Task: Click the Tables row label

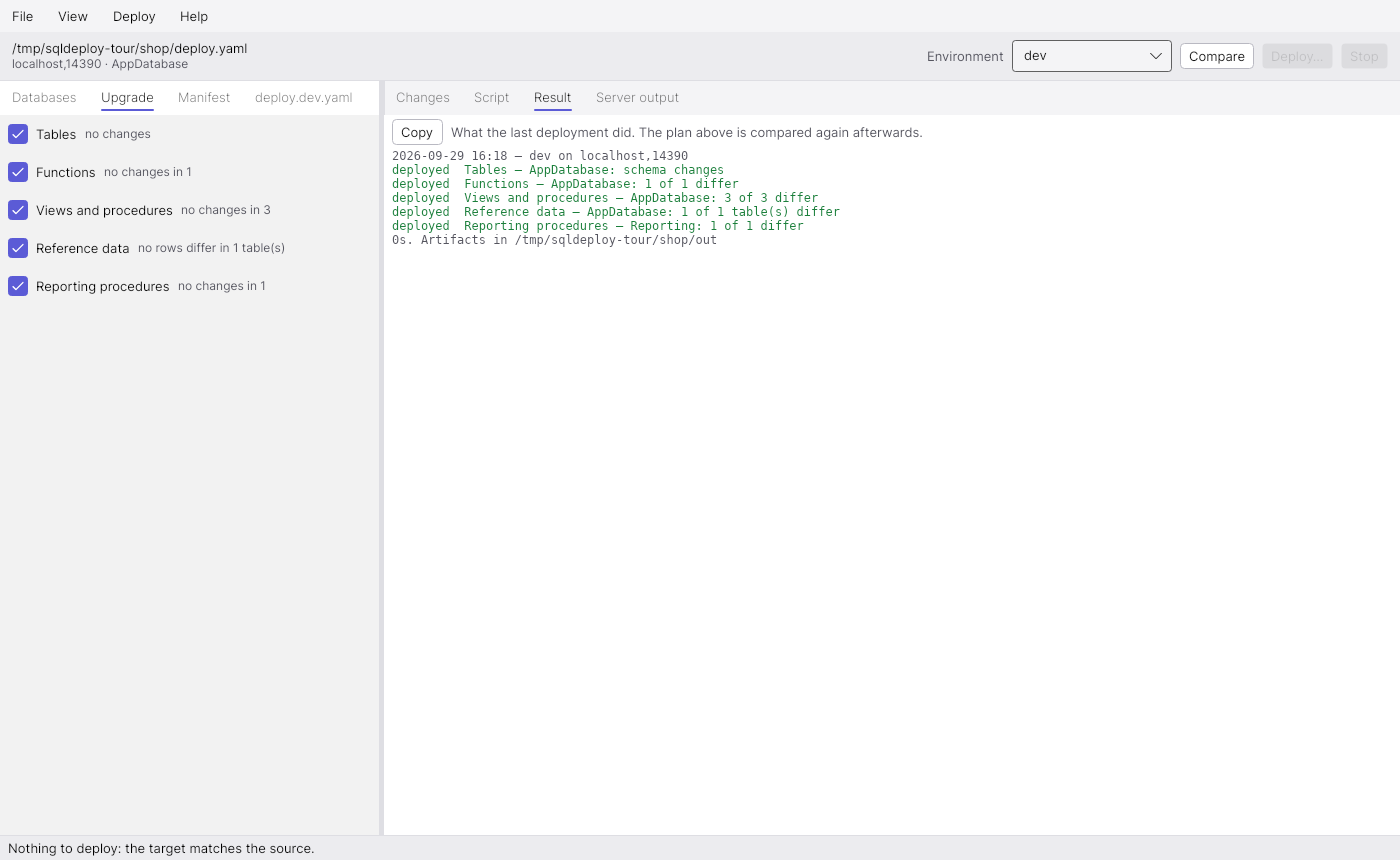Action: point(56,134)
